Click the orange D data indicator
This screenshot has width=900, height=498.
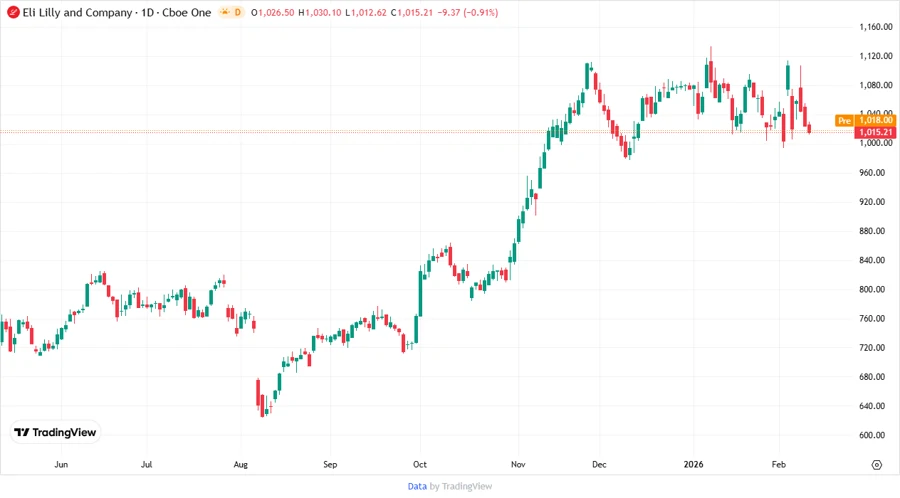pyautogui.click(x=238, y=12)
